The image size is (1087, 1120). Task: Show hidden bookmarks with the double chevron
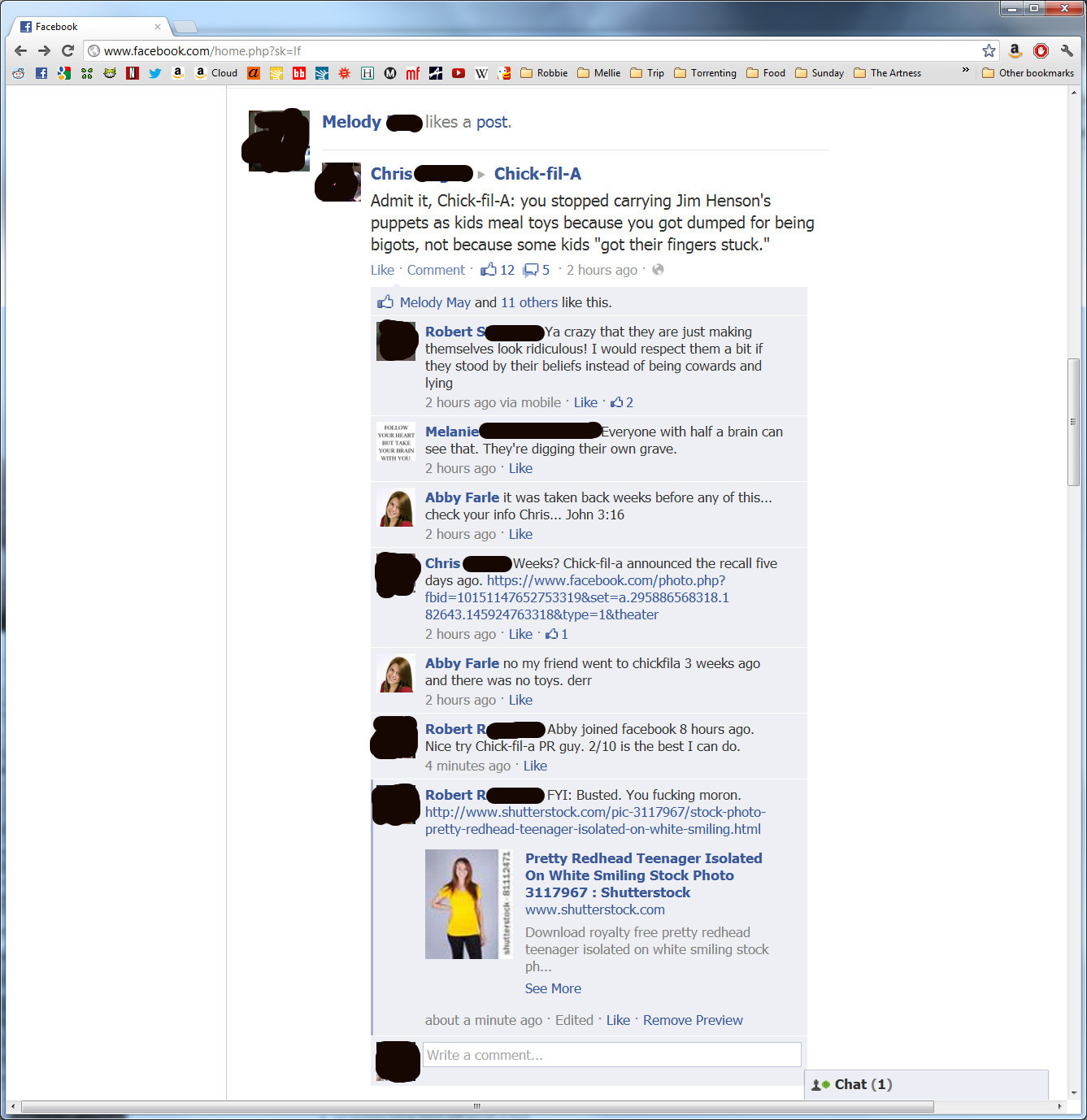click(x=965, y=72)
